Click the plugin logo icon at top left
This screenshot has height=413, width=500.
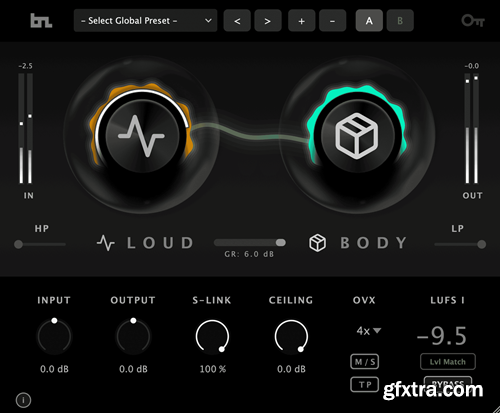click(41, 21)
